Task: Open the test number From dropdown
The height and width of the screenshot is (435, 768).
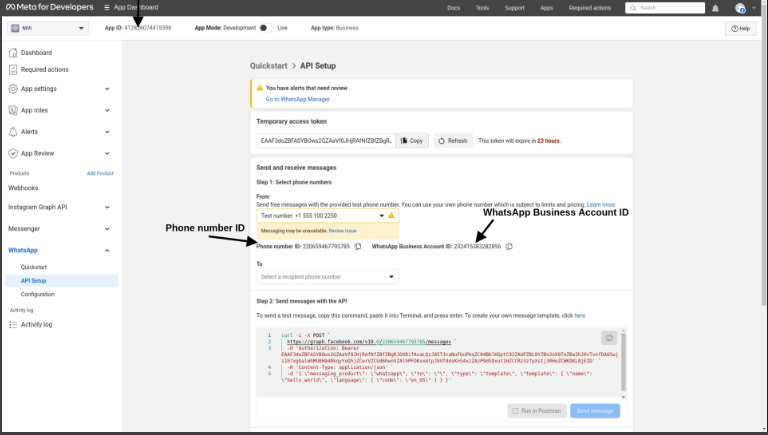Action: (x=327, y=216)
